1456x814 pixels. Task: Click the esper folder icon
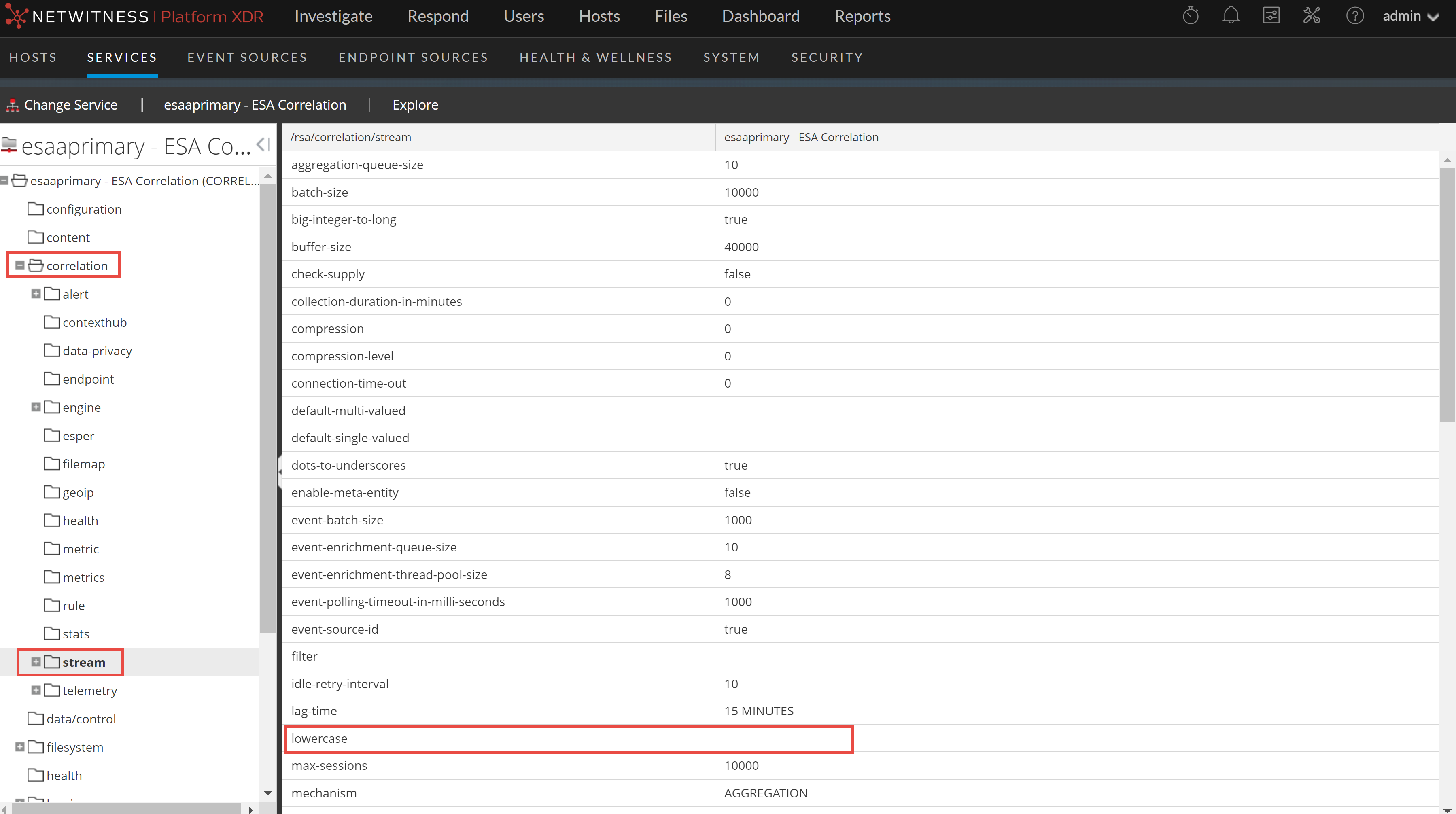[52, 435]
